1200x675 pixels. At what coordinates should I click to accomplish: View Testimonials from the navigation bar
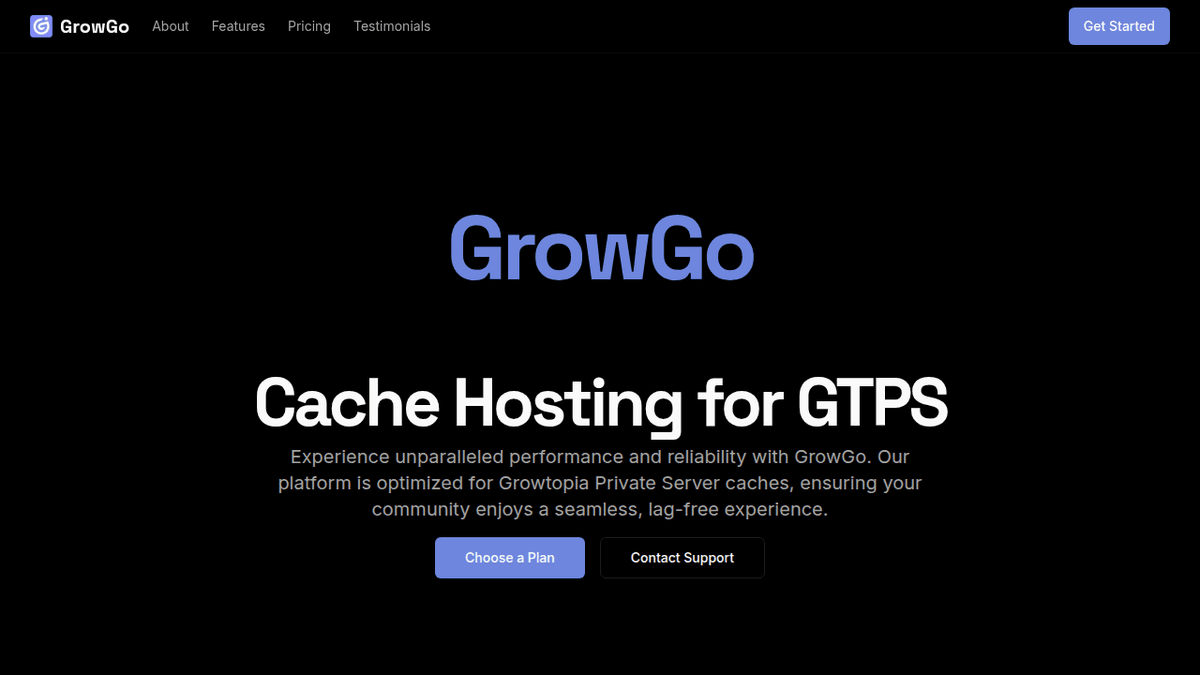pyautogui.click(x=391, y=26)
